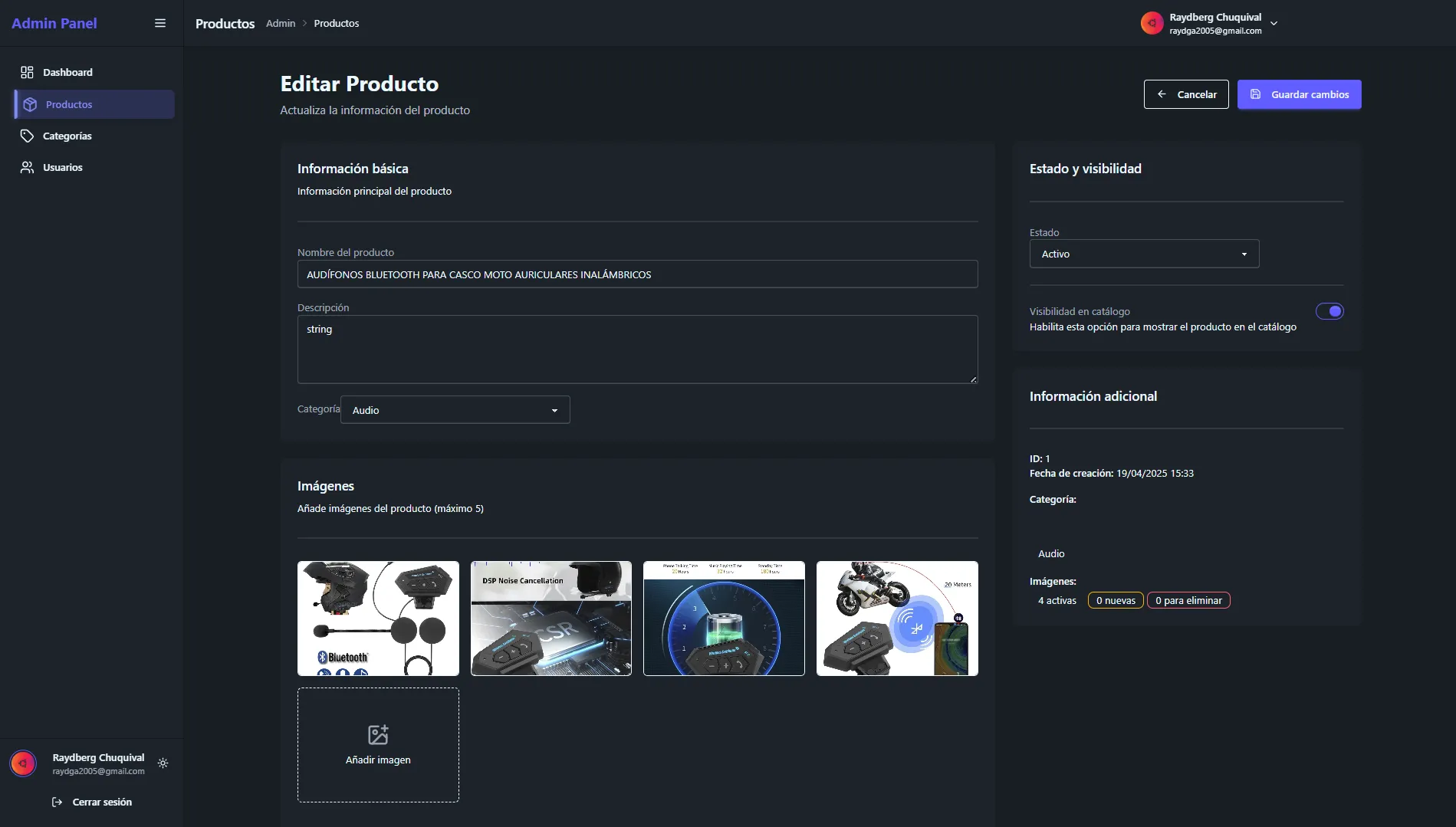Click the Categorías tag icon
The image size is (1456, 827).
click(27, 136)
